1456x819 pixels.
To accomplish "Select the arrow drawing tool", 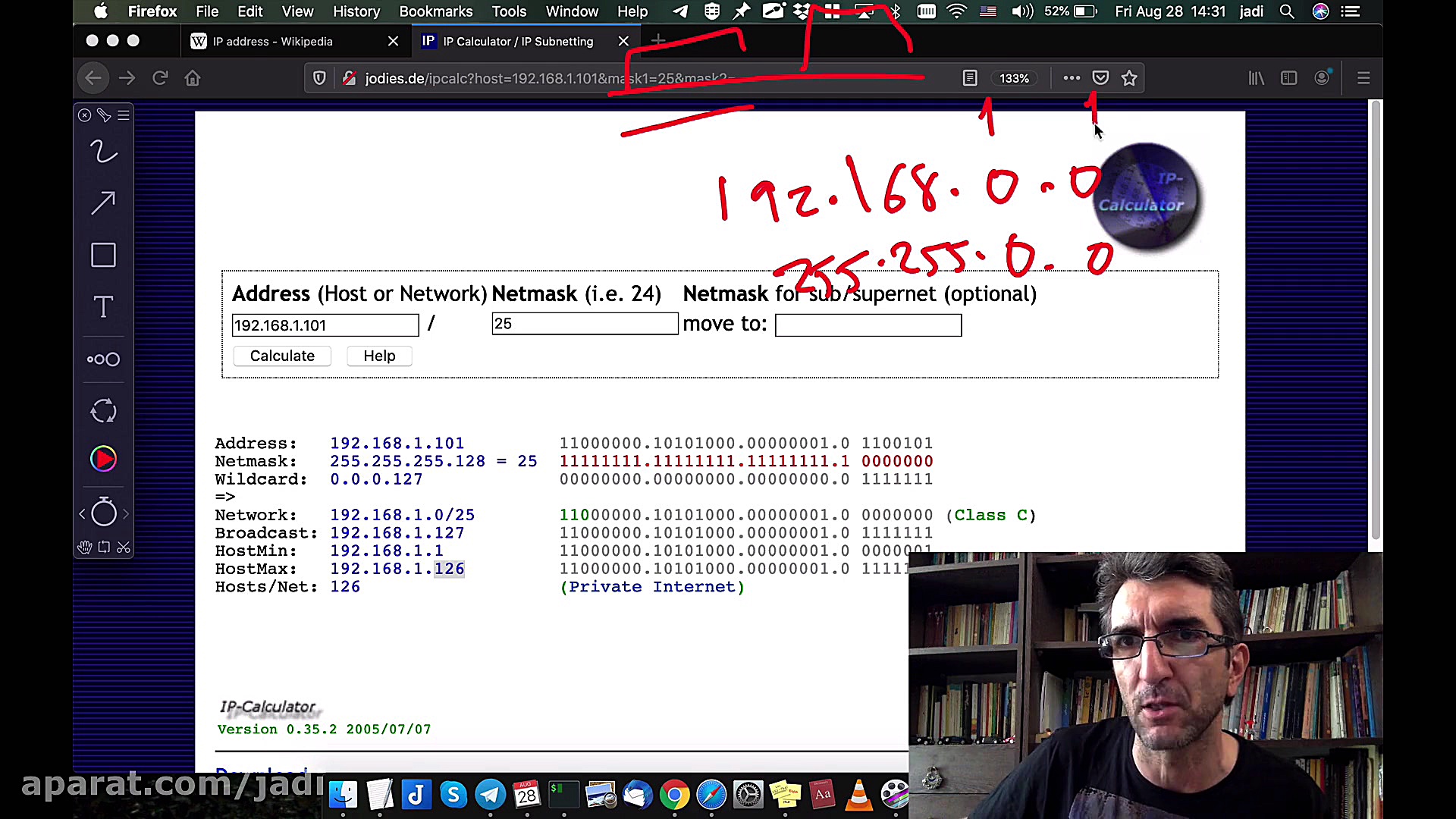I will tap(103, 202).
